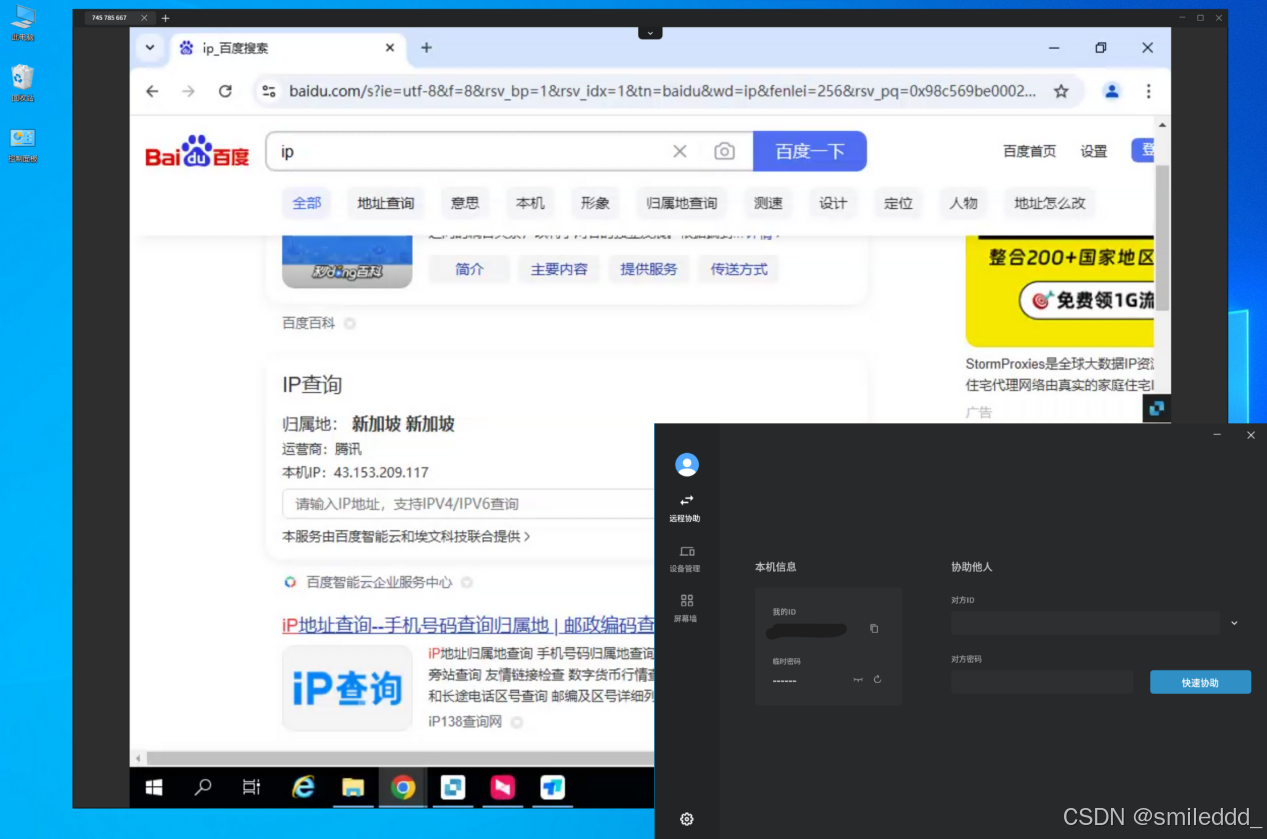Select the ip_百度搜索 browser tab
Screen dimensions: 1267x839
pyautogui.click(x=286, y=48)
